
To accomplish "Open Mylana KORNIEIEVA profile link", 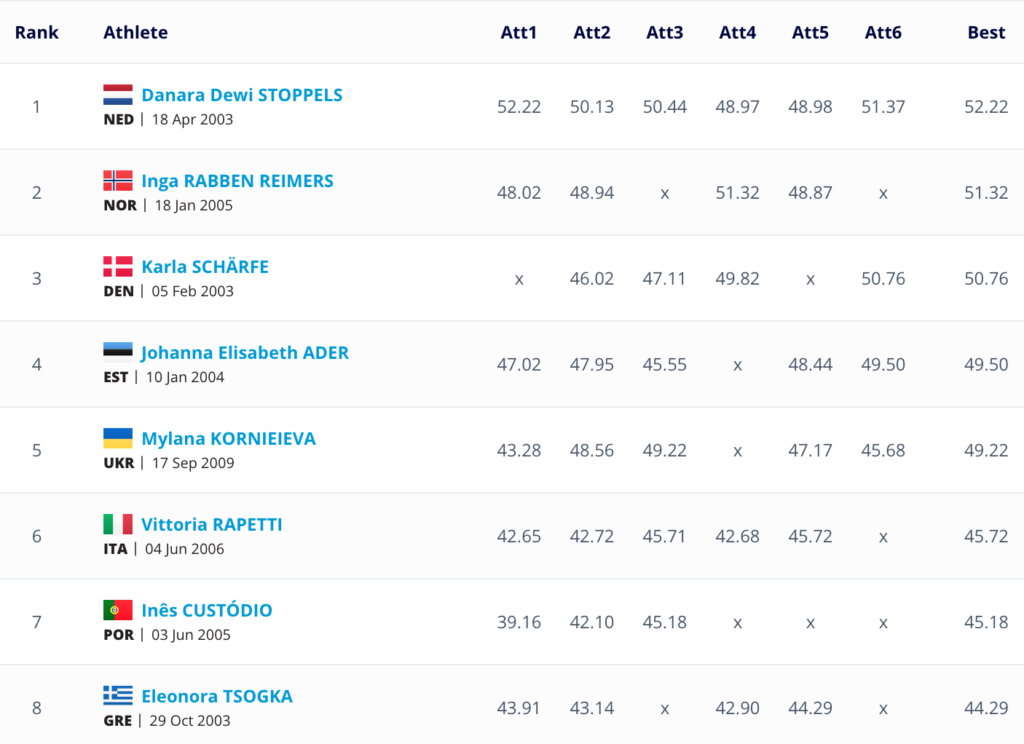I will tap(228, 439).
